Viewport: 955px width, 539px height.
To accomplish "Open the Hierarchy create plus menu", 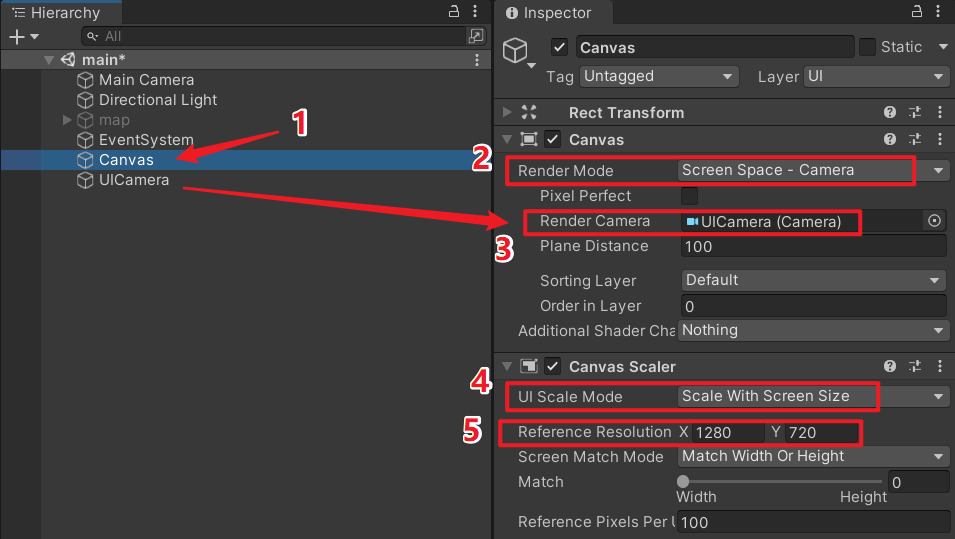I will point(24,37).
